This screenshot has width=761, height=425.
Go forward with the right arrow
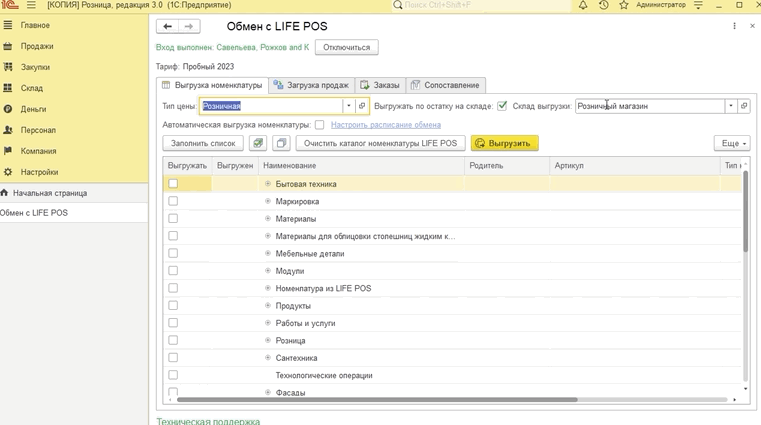189,26
